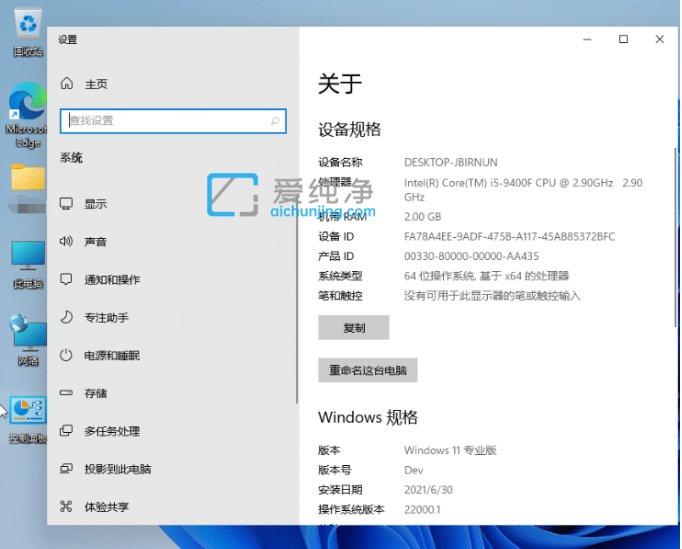682x549 pixels.
Task: Select the OS build value 22000.1
Action: click(x=422, y=509)
